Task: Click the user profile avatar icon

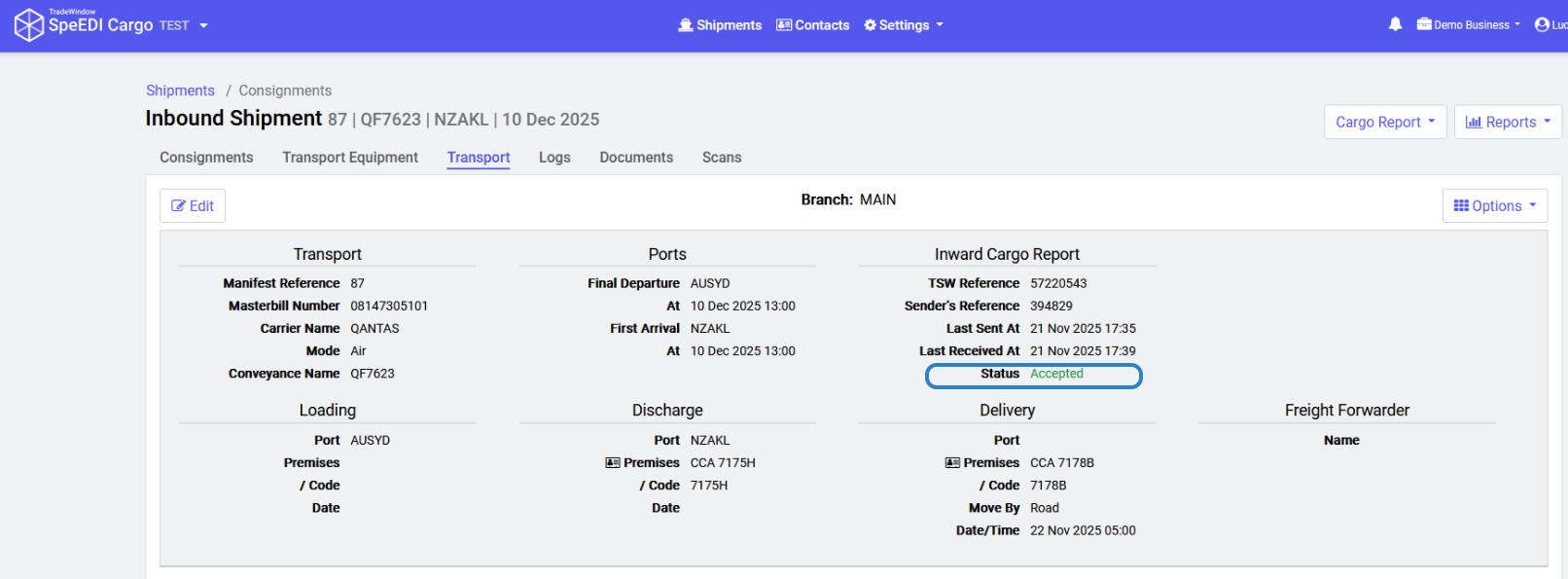Action: (x=1542, y=24)
